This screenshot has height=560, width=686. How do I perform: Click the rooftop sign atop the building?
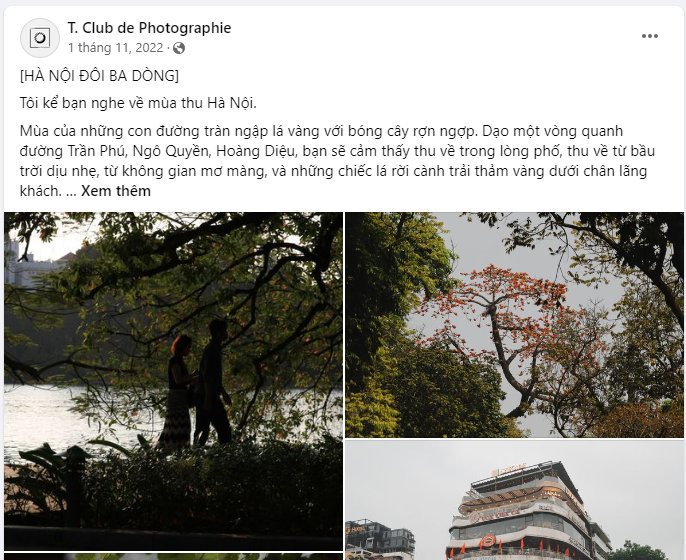tap(509, 470)
